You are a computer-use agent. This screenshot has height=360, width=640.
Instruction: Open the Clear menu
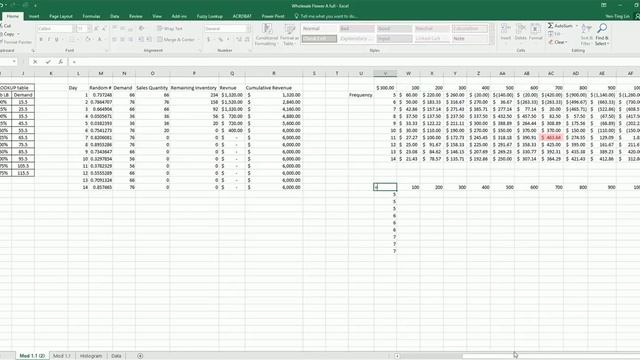click(x=558, y=42)
